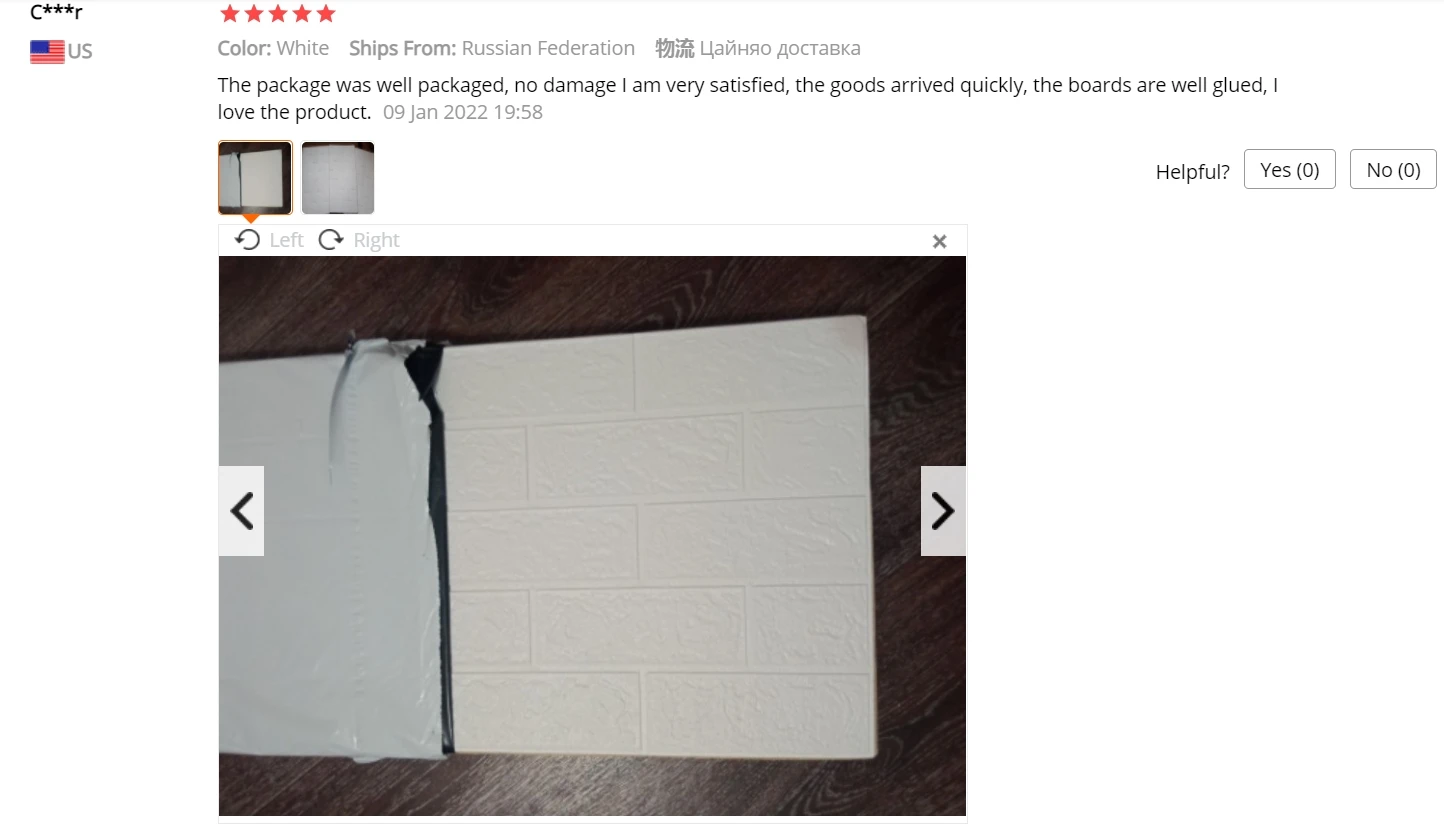Image resolution: width=1444 pixels, height=830 pixels.
Task: Rotate image left using counterclockwise arrow icon
Action: (248, 240)
